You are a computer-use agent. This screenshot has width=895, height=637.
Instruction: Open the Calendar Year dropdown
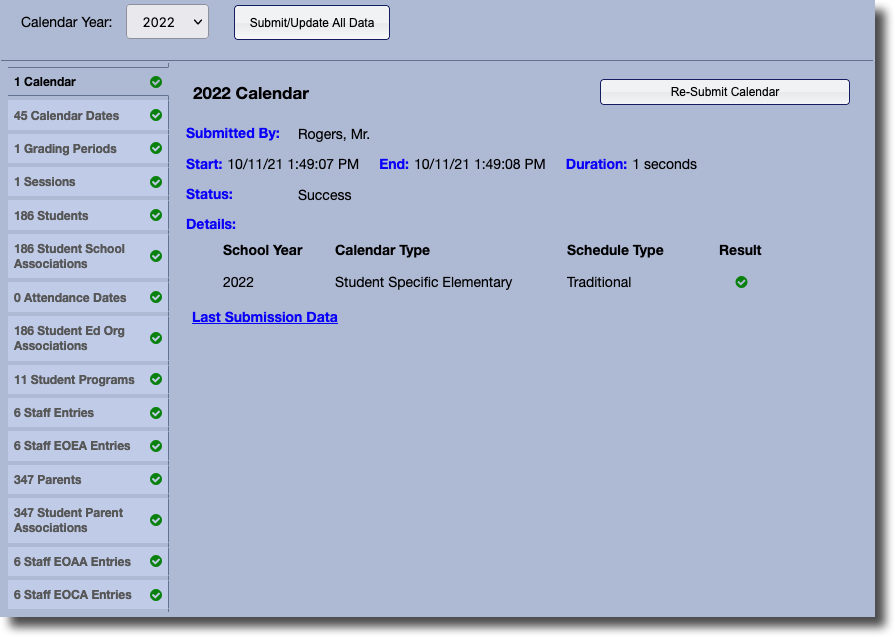[167, 22]
